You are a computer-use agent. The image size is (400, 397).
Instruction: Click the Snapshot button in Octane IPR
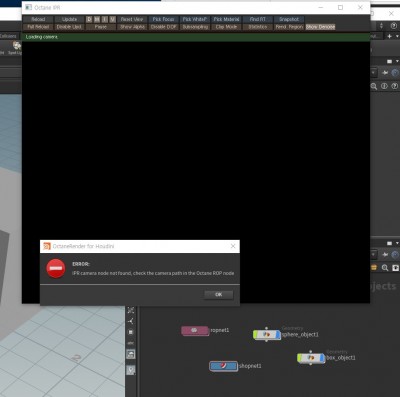(x=289, y=19)
